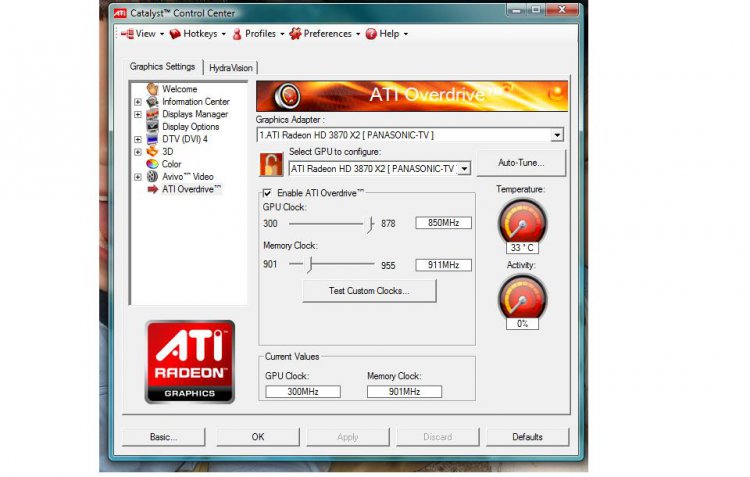Expand the Displays Manager tree node
Screen dimensions: 750x477
(x=138, y=114)
